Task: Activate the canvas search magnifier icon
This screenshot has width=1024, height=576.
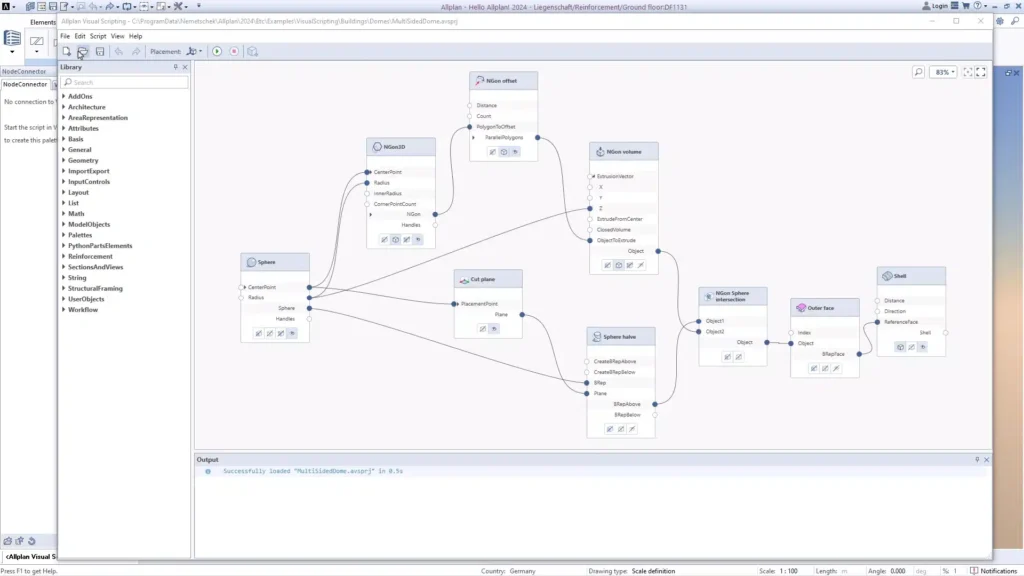Action: coord(918,72)
